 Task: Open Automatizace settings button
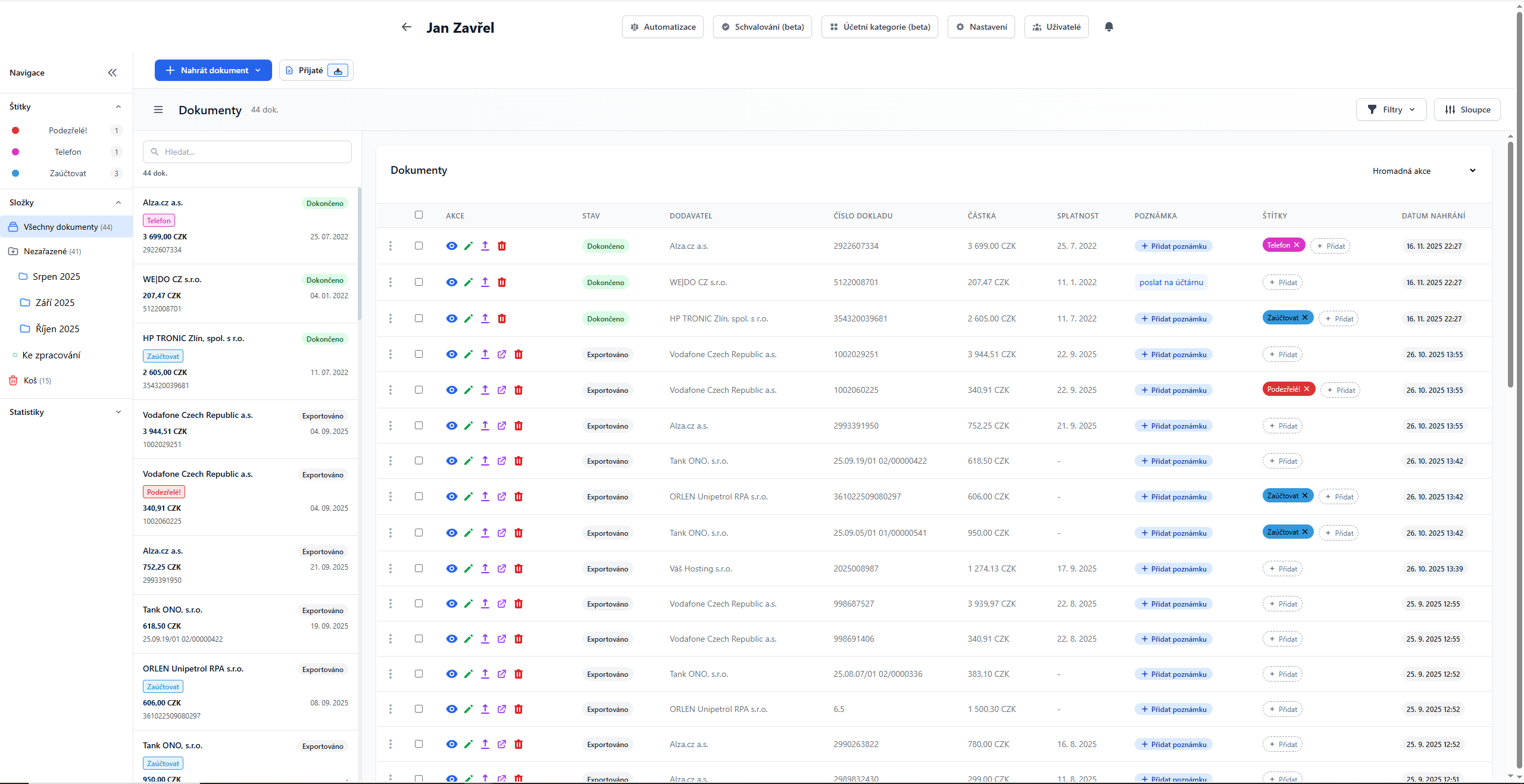(663, 27)
